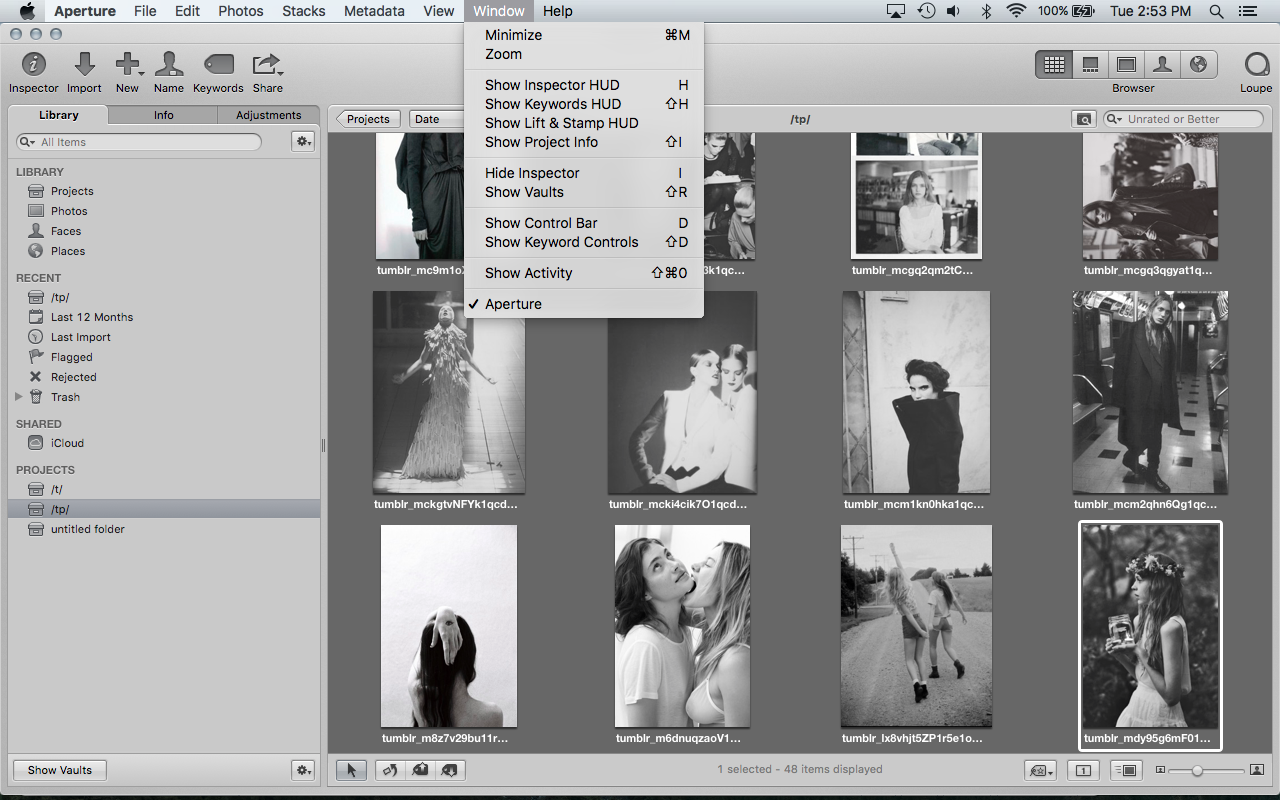
Task: Click the Show Vaults button
Action: pyautogui.click(x=60, y=770)
